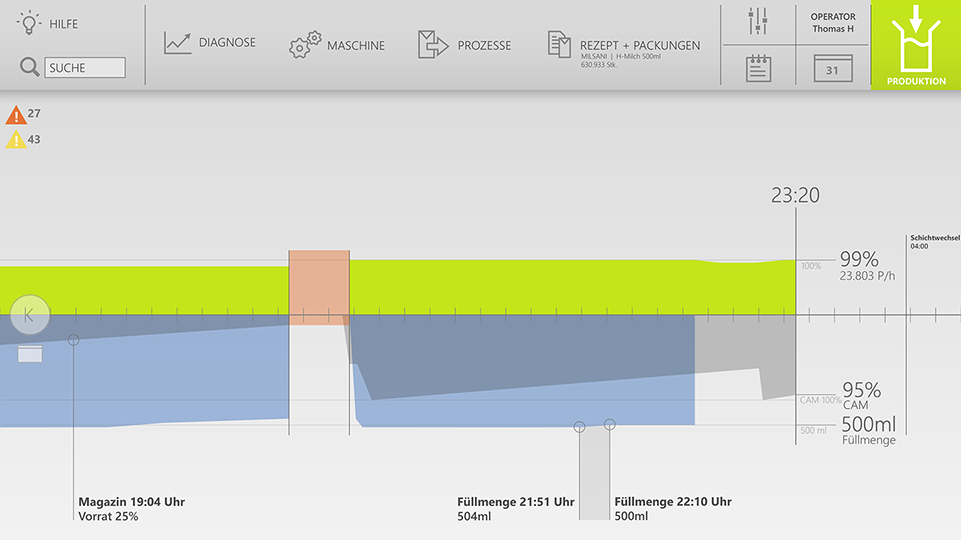
Task: Click the Prozesse arrow icon
Action: pos(432,44)
